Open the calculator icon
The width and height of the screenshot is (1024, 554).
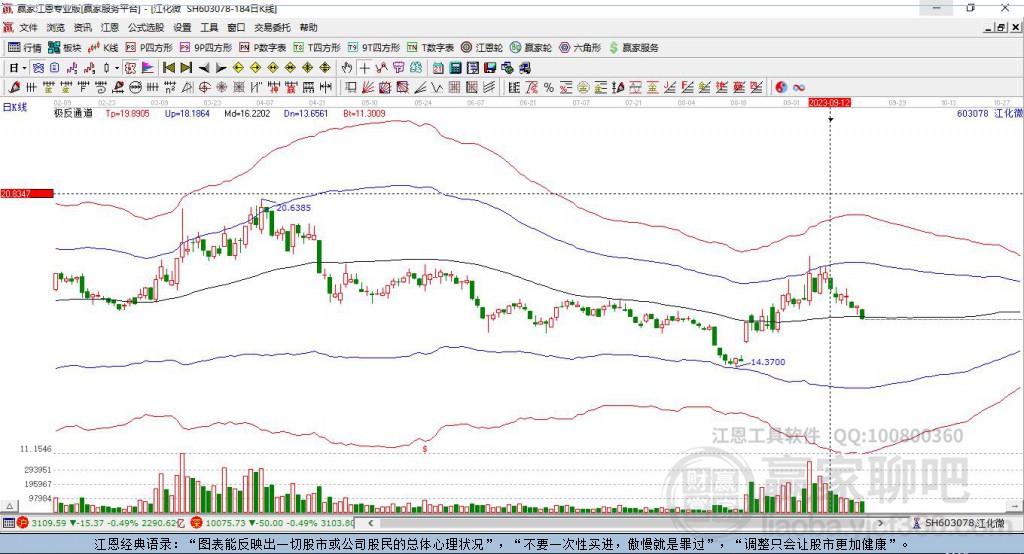pyautogui.click(x=455, y=68)
